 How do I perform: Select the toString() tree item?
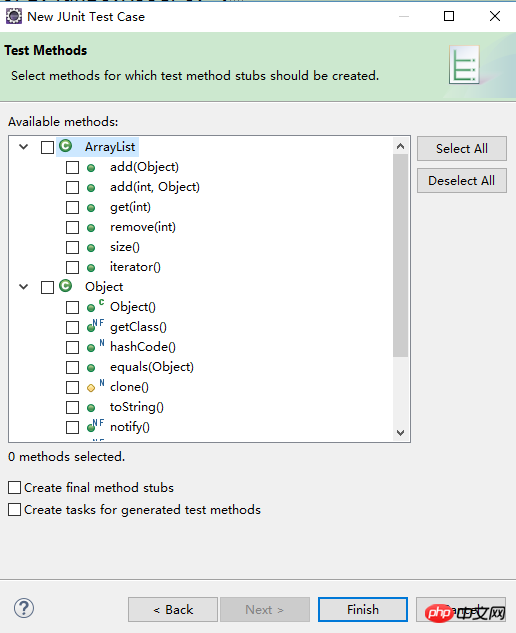click(x=137, y=407)
